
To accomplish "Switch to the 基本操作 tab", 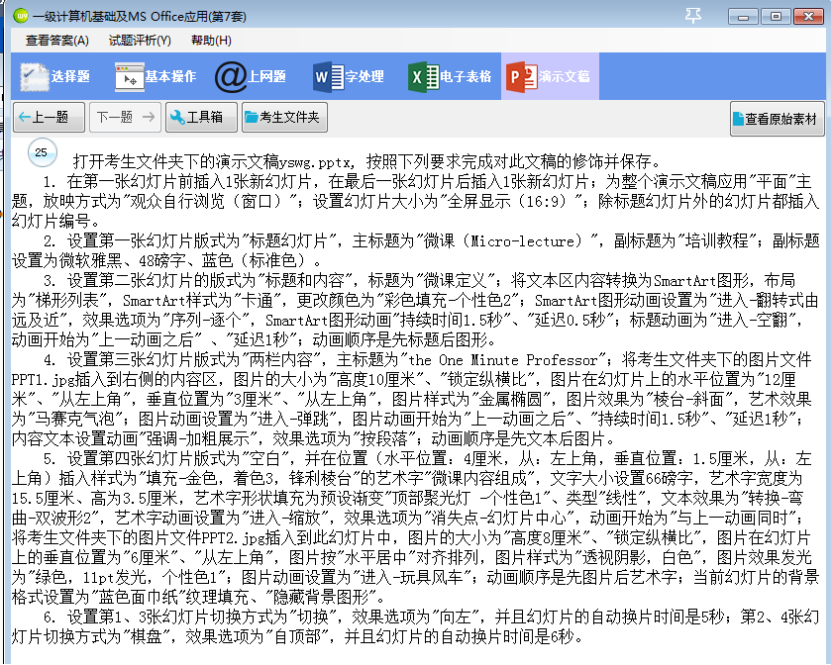I will click(x=155, y=76).
